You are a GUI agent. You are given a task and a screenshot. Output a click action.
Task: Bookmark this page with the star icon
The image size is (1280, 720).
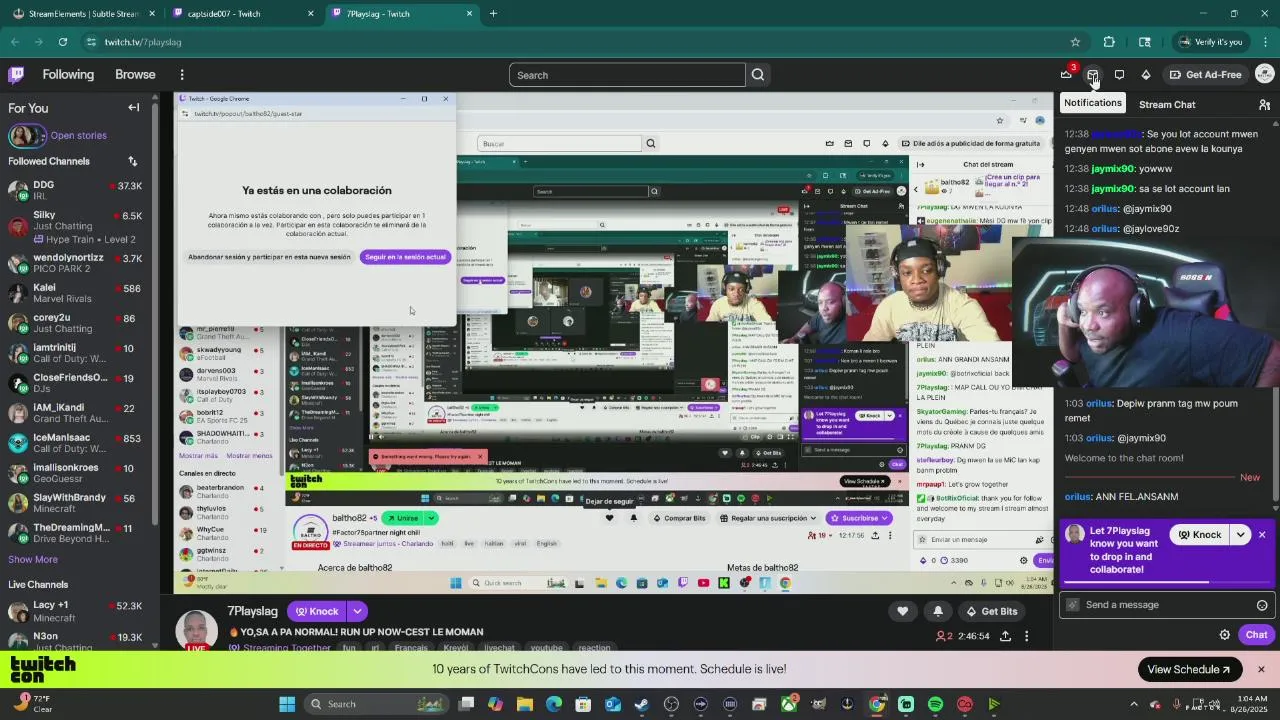tap(1075, 42)
